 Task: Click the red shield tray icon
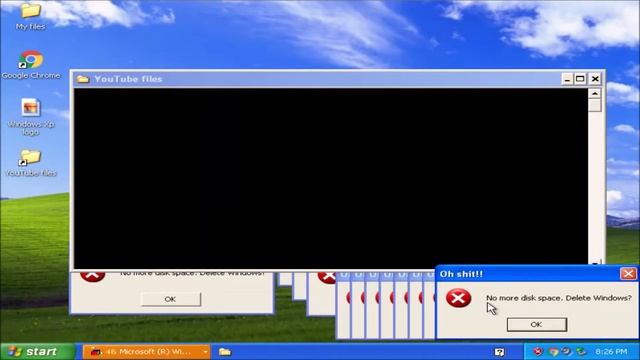click(538, 351)
